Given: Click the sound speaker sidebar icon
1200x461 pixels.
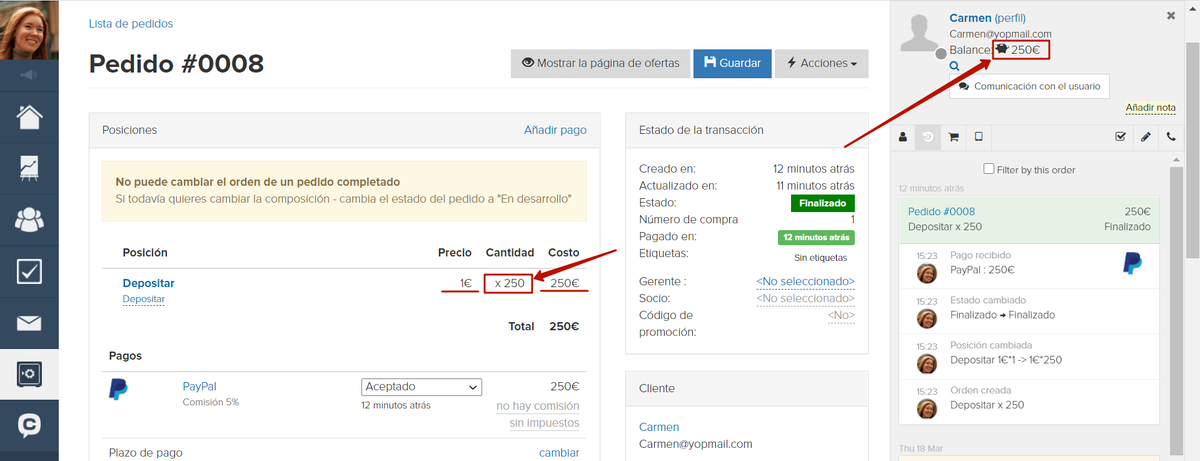Looking at the screenshot, I should click(29, 75).
